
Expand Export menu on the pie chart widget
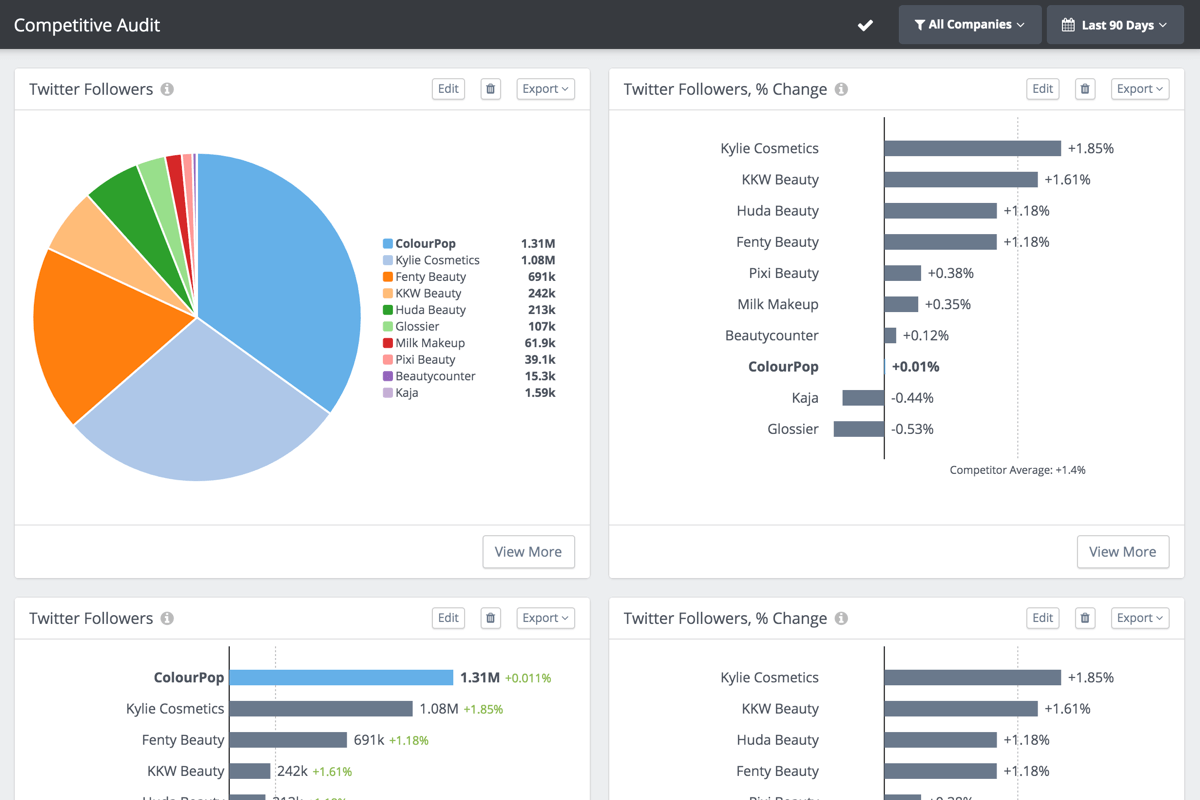(x=546, y=89)
